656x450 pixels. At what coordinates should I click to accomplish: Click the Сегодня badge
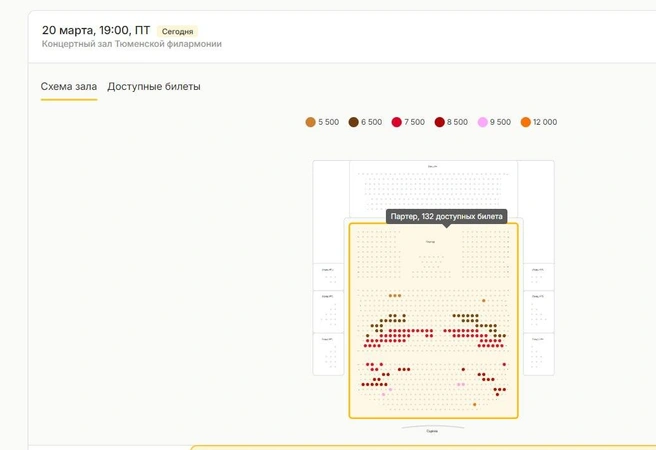[177, 31]
